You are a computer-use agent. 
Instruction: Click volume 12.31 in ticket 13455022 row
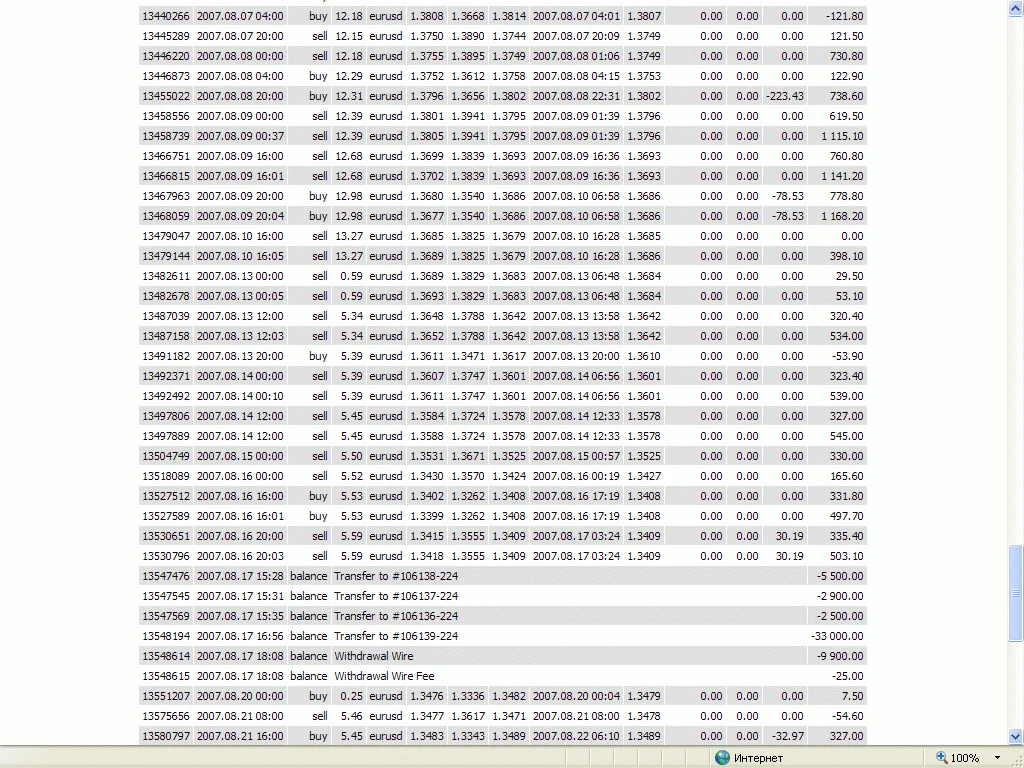click(349, 96)
